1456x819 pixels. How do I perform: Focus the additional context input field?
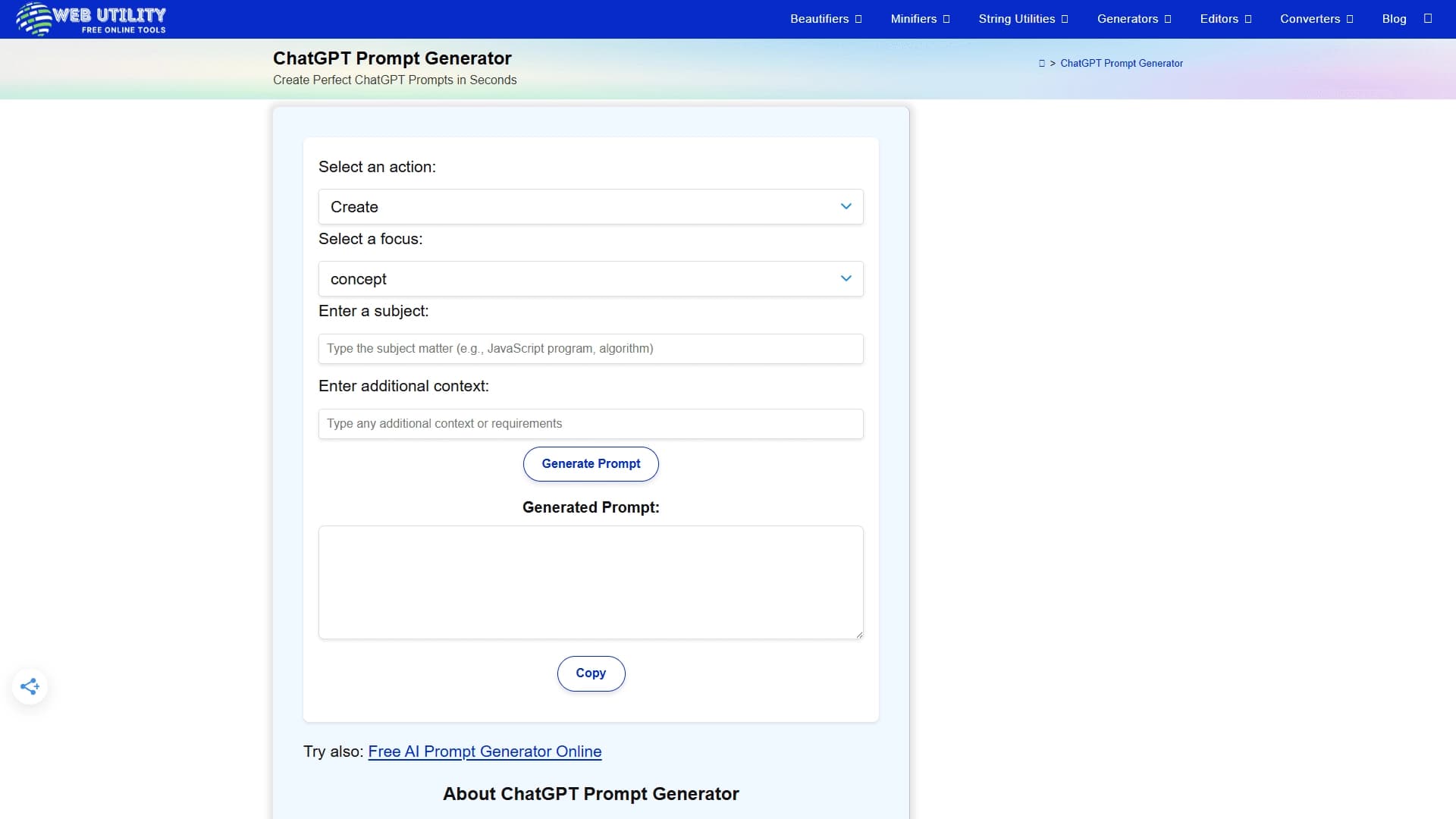[591, 424]
